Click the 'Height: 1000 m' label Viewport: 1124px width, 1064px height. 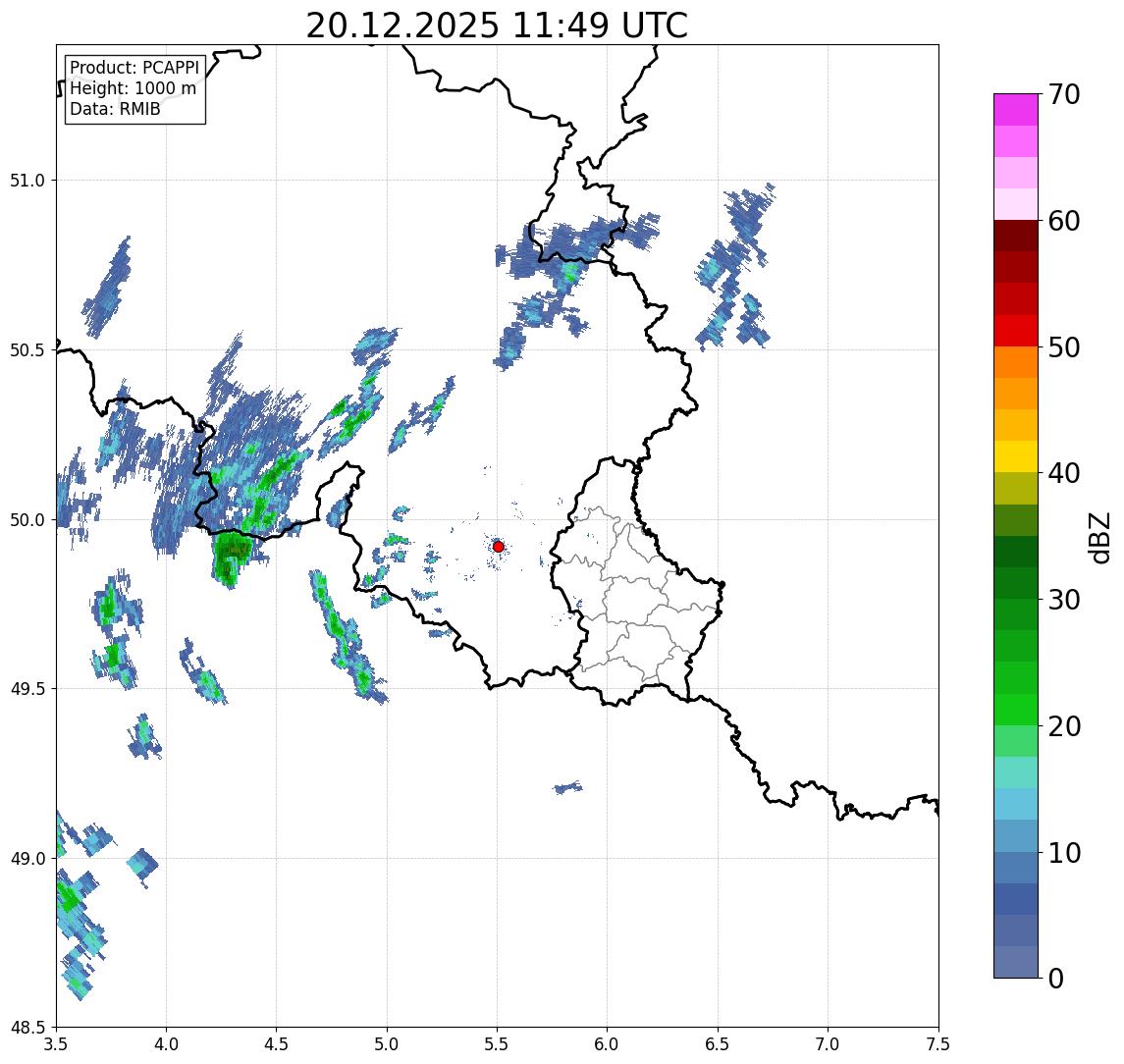pyautogui.click(x=133, y=88)
